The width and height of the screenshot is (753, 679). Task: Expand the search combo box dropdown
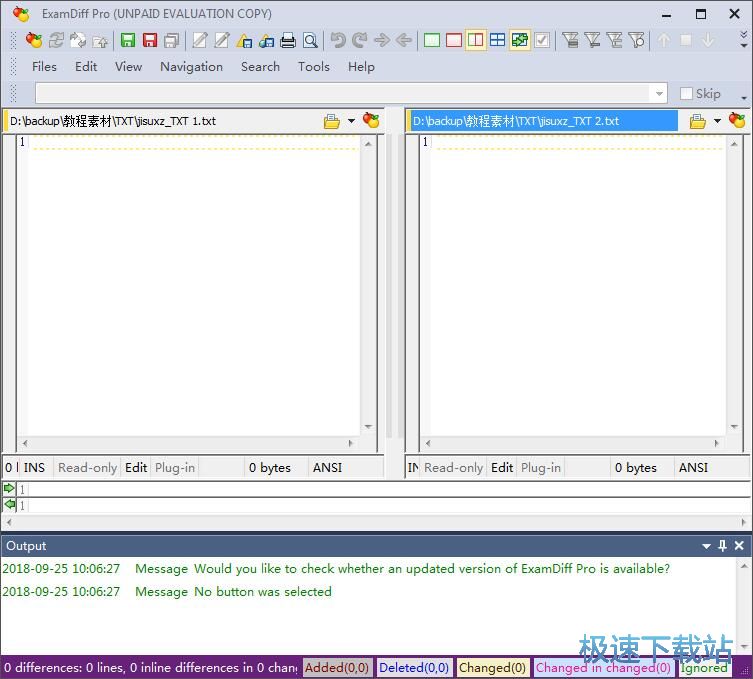pyautogui.click(x=658, y=93)
